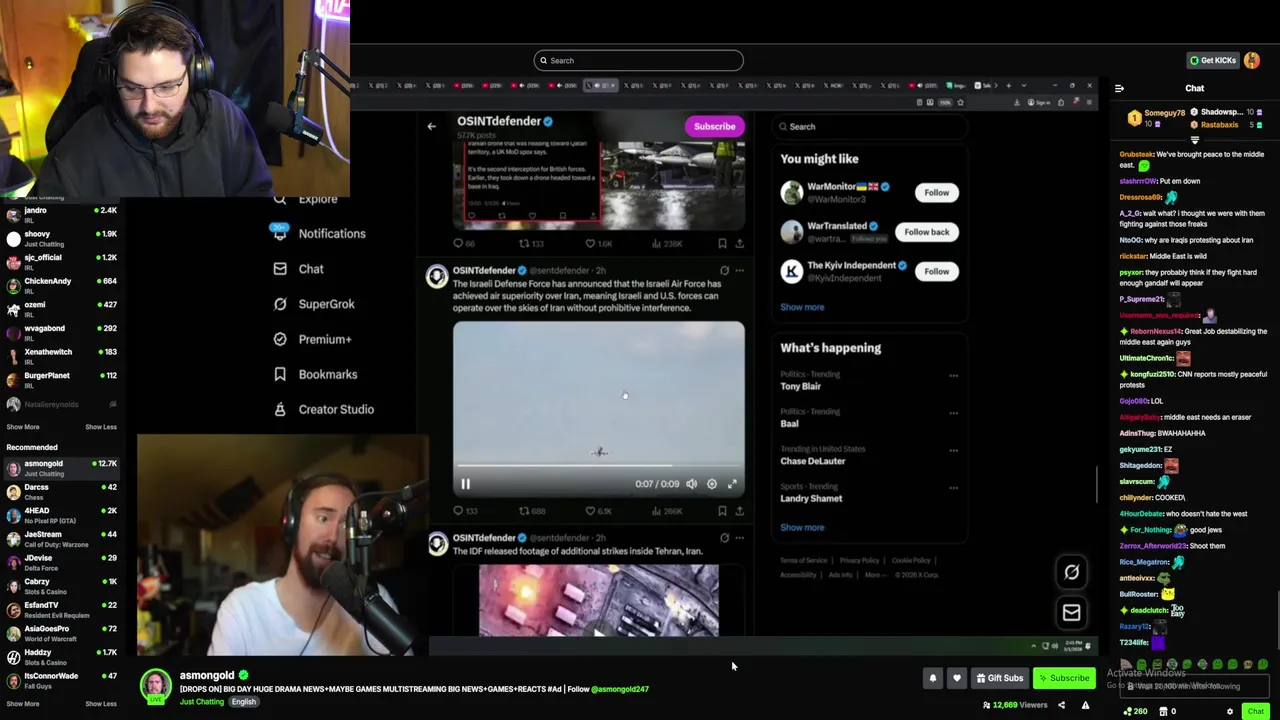This screenshot has height=720, width=1280.
Task: Open Premium+ in the X sidebar
Action: coord(312,339)
